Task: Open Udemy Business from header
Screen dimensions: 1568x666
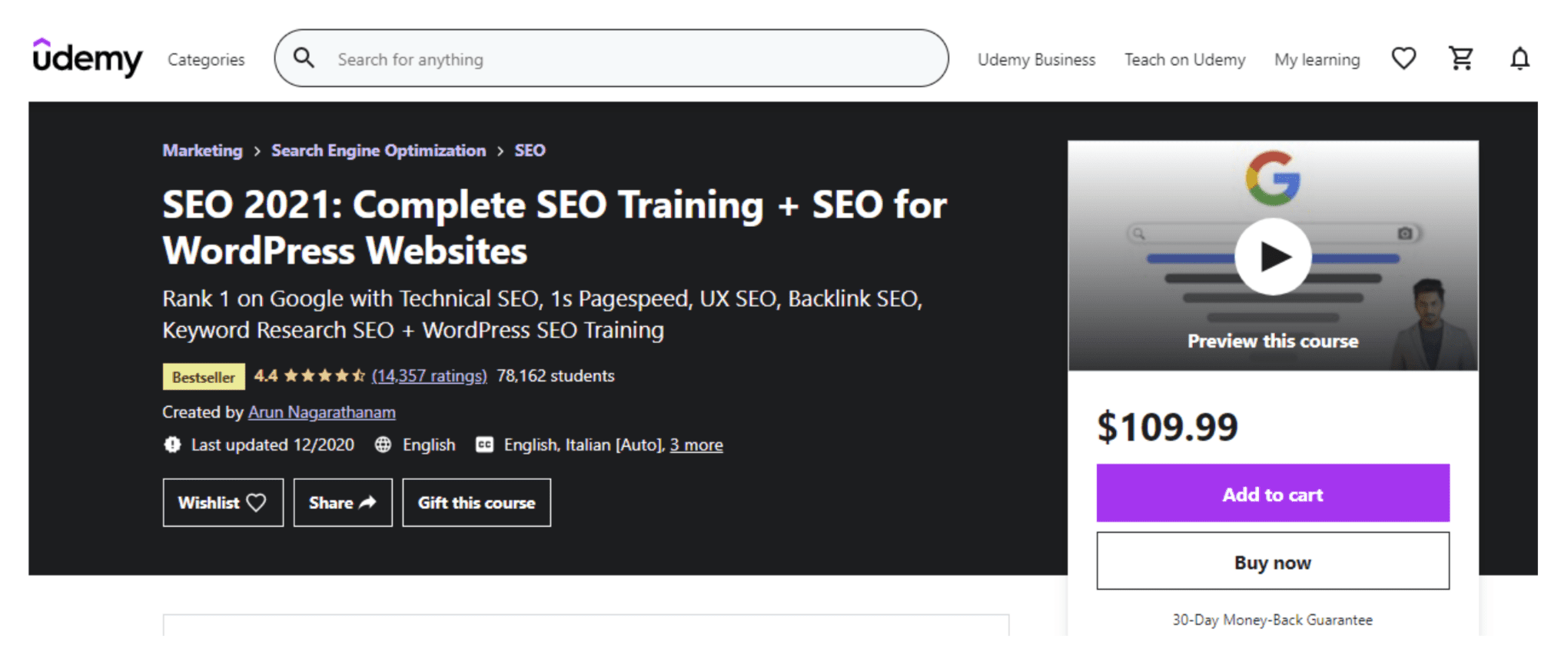Action: pyautogui.click(x=1036, y=59)
